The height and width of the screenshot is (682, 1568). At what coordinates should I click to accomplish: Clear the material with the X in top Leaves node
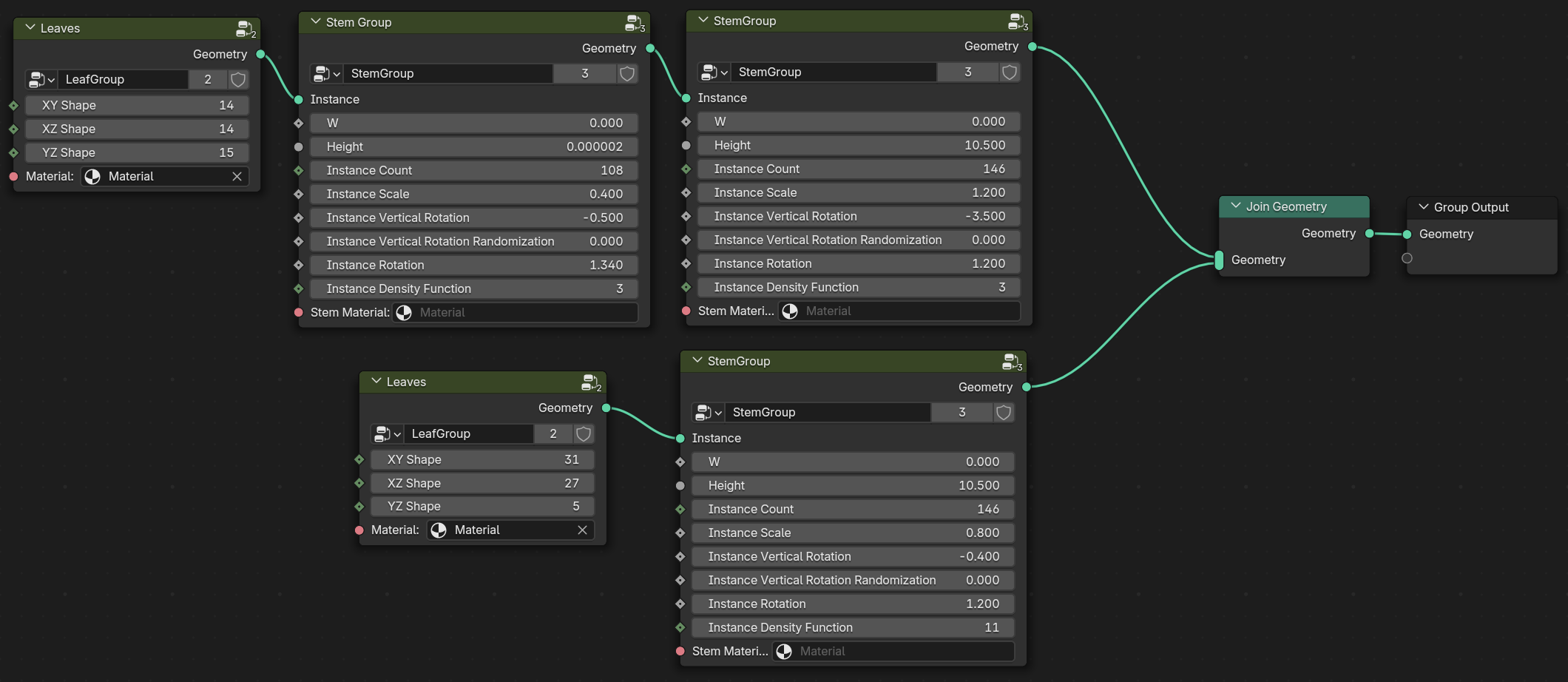click(x=237, y=176)
